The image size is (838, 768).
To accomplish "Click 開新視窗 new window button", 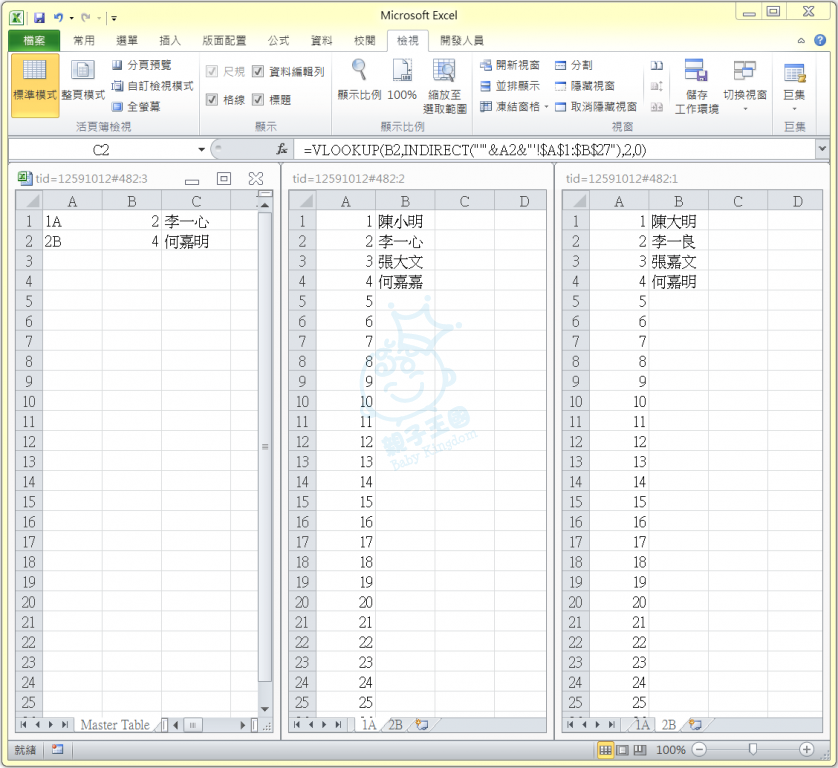I will (x=510, y=65).
